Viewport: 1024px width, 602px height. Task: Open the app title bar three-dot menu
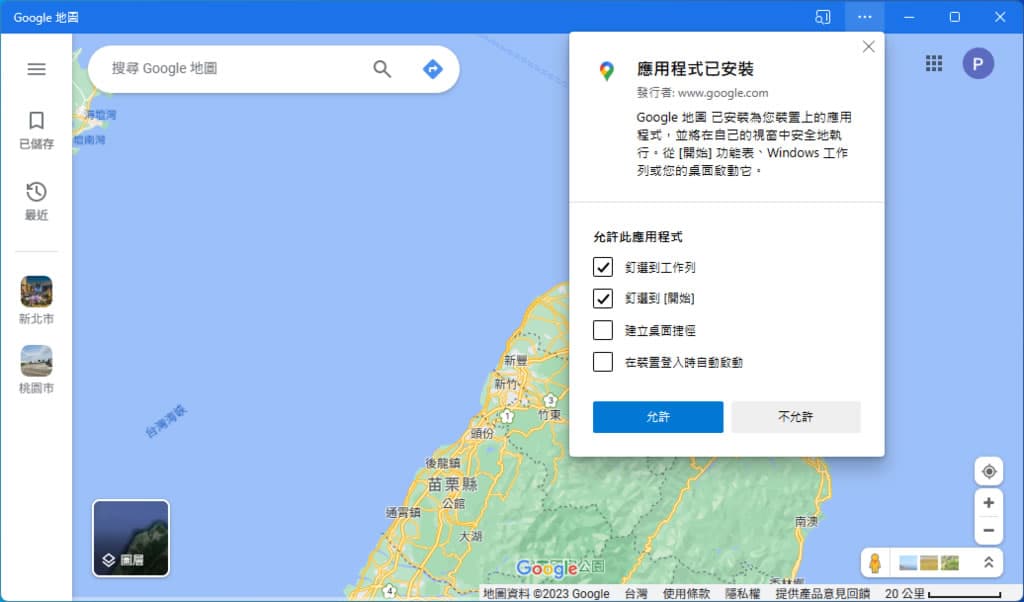tap(864, 17)
